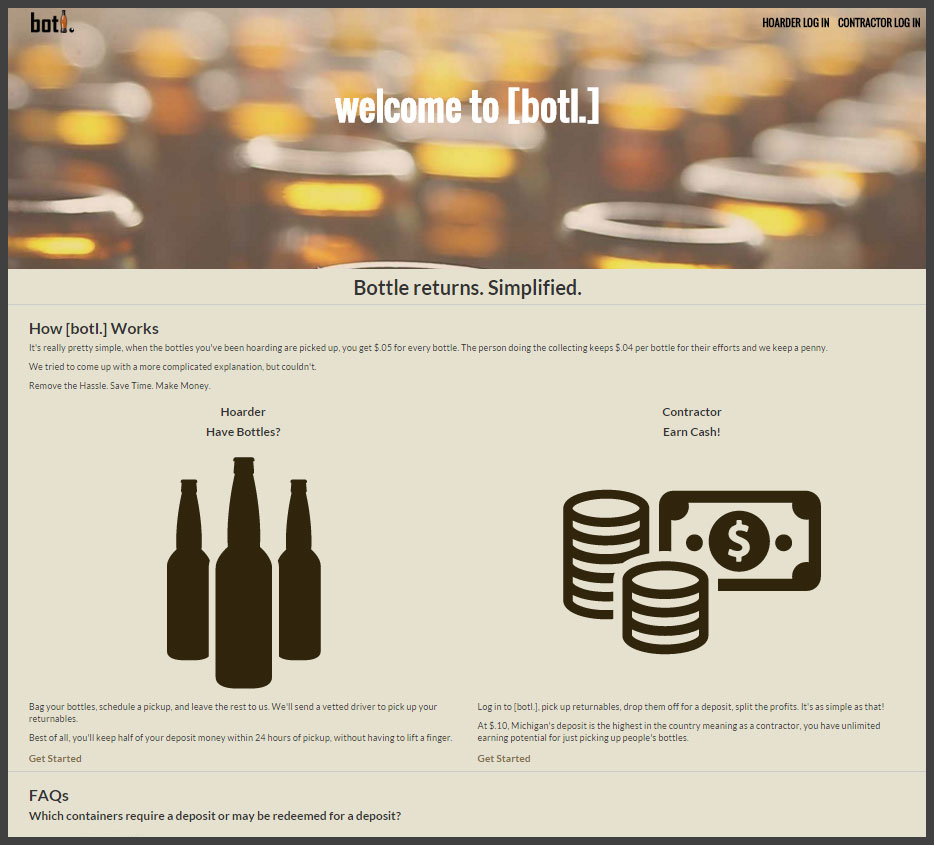Click the three bottles Hoarder illustration
Image resolution: width=934 pixels, height=845 pixels.
pos(244,572)
